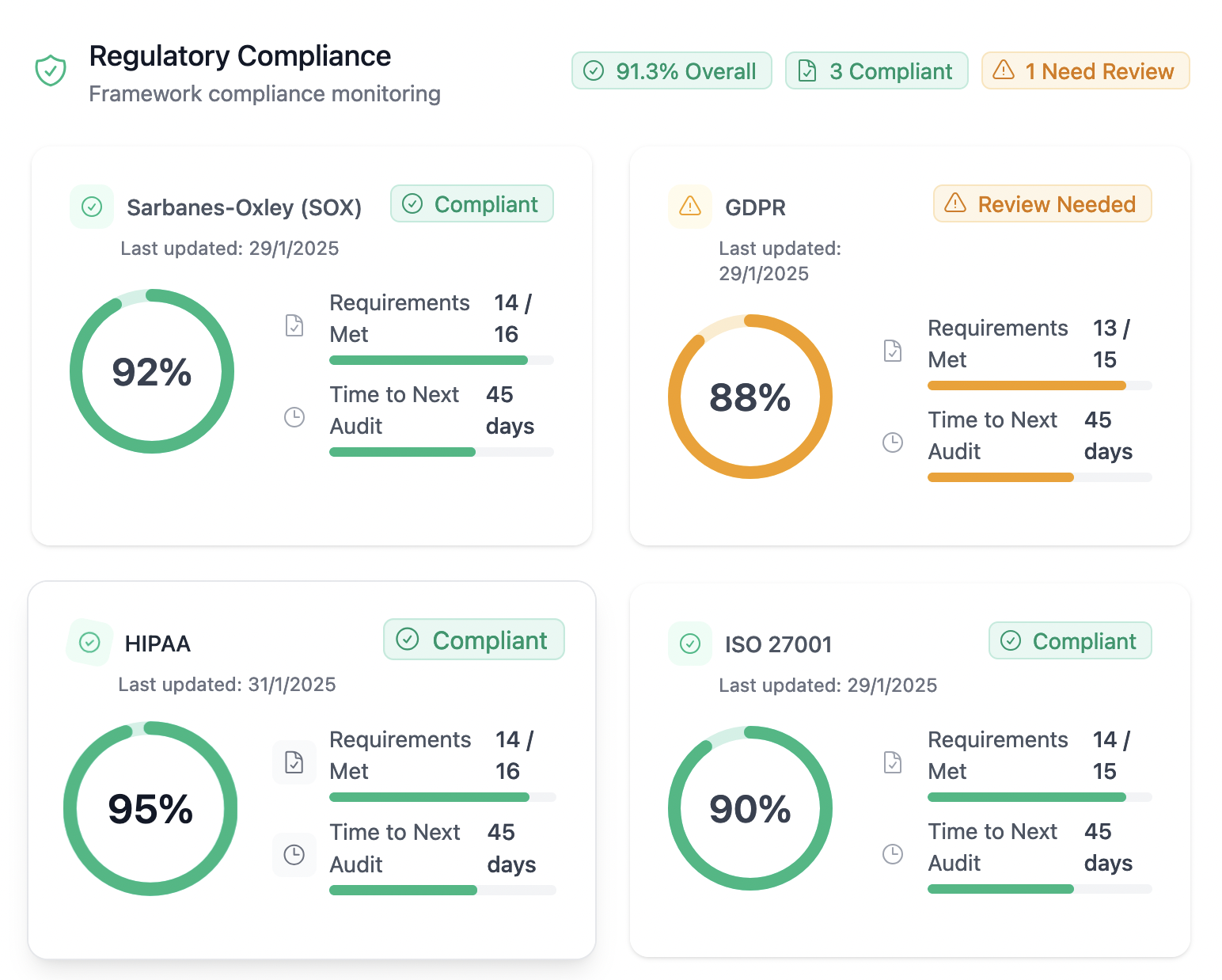Click the 95% circular gauge on HIPAA card
The height and width of the screenshot is (980, 1222).
(x=150, y=808)
